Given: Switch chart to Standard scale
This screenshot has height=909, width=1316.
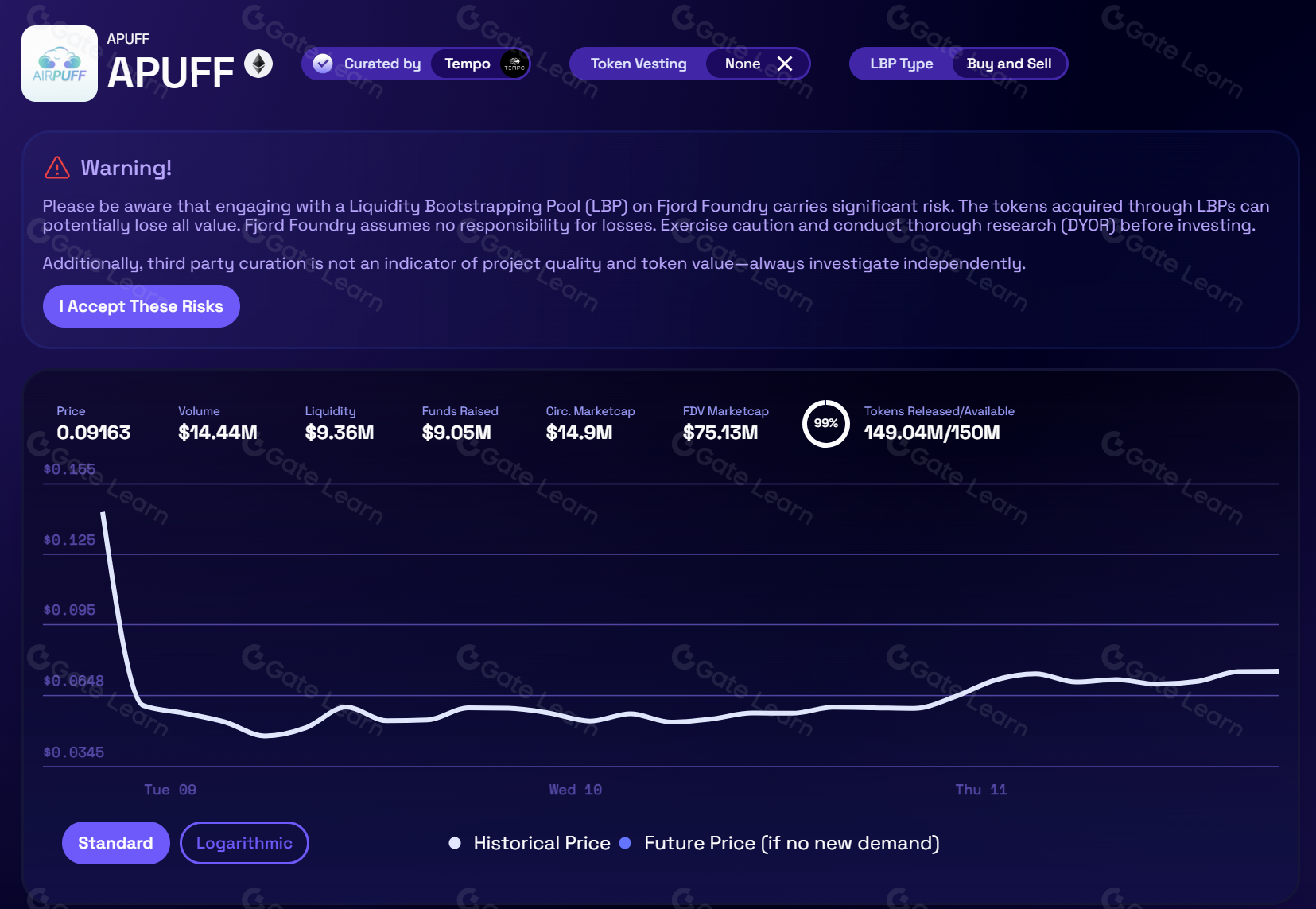Looking at the screenshot, I should (x=115, y=843).
